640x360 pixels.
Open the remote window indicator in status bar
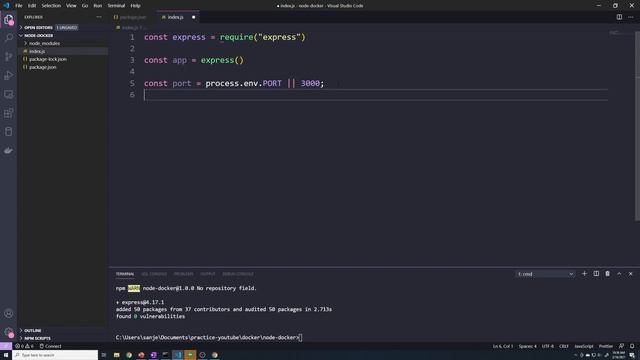point(6,346)
